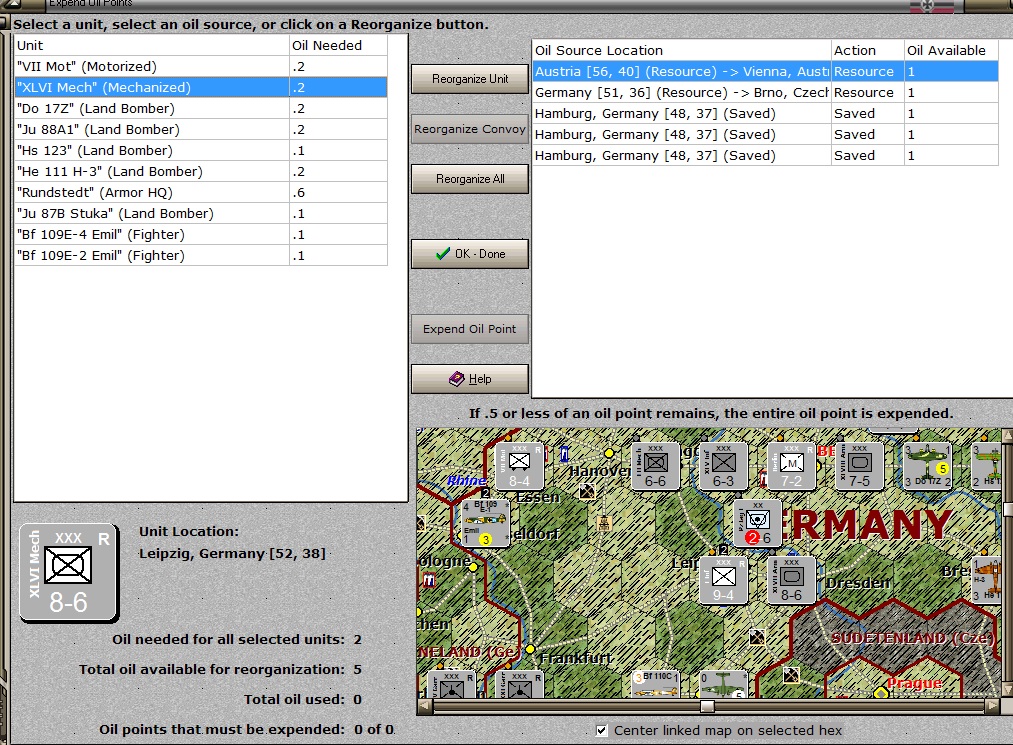Click the large XLVI Mech 8-6 unit counter
This screenshot has width=1013, height=745.
(x=68, y=573)
